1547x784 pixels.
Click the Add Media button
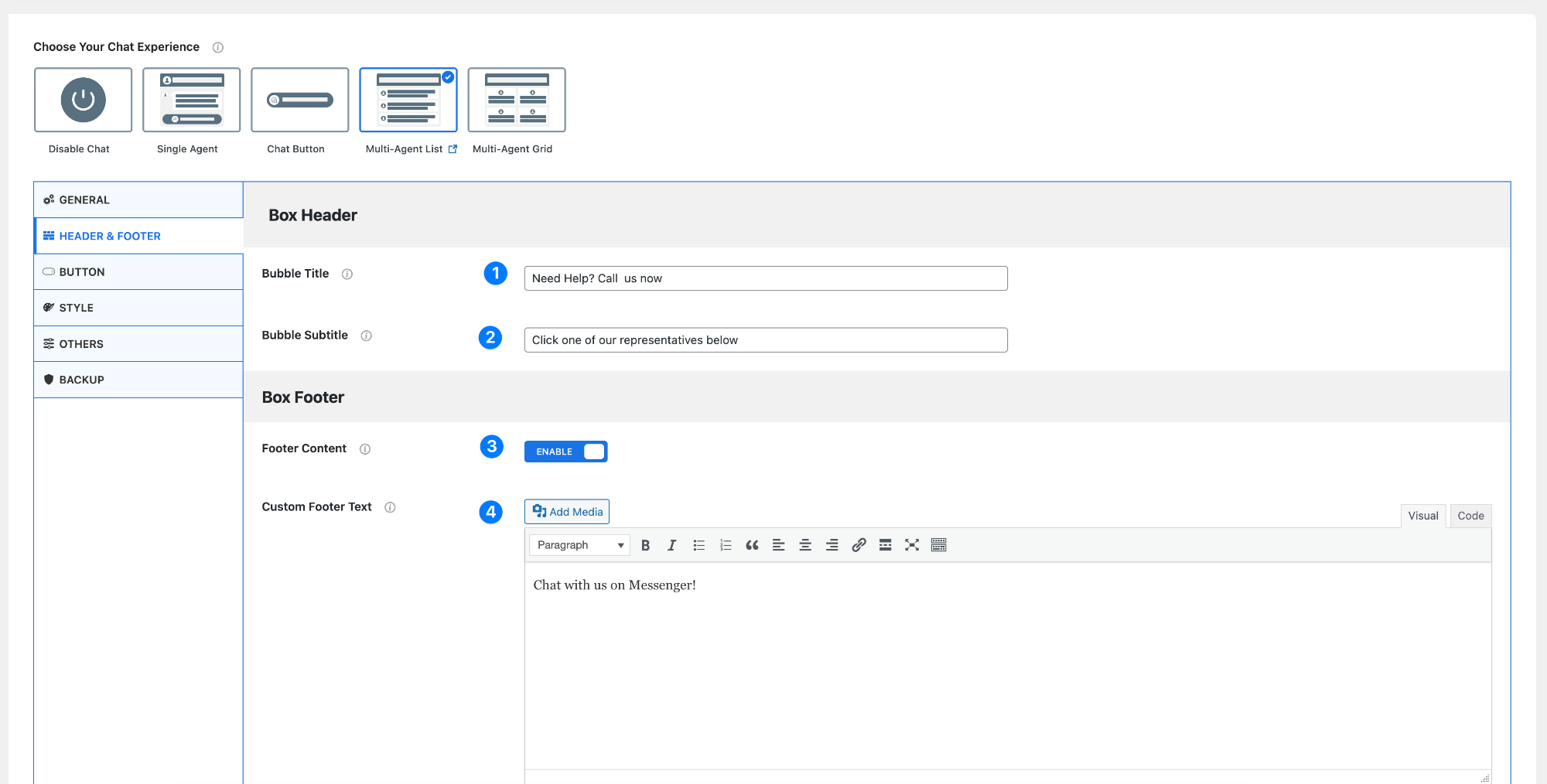pos(566,512)
